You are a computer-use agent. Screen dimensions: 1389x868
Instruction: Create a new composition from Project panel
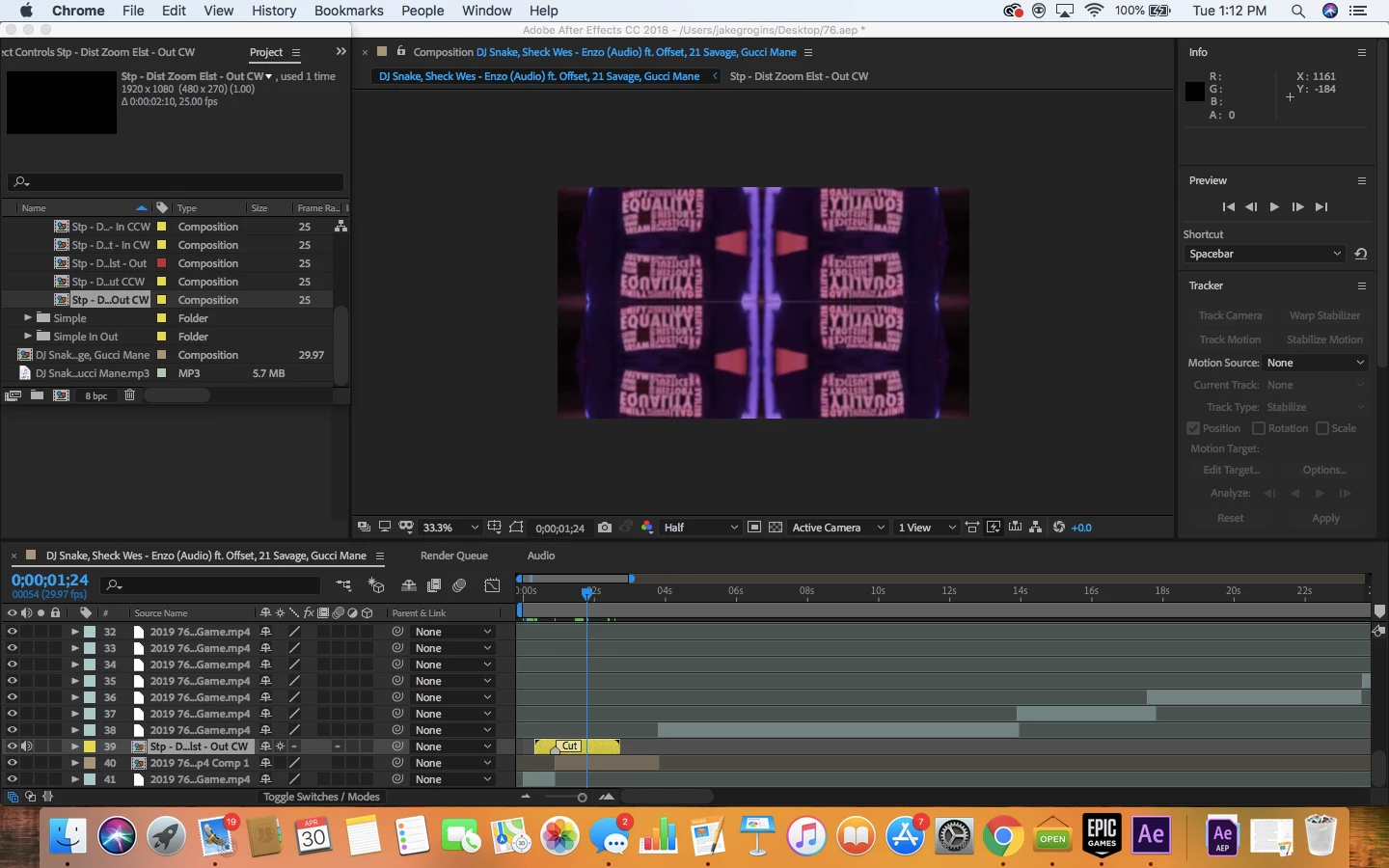pyautogui.click(x=61, y=395)
